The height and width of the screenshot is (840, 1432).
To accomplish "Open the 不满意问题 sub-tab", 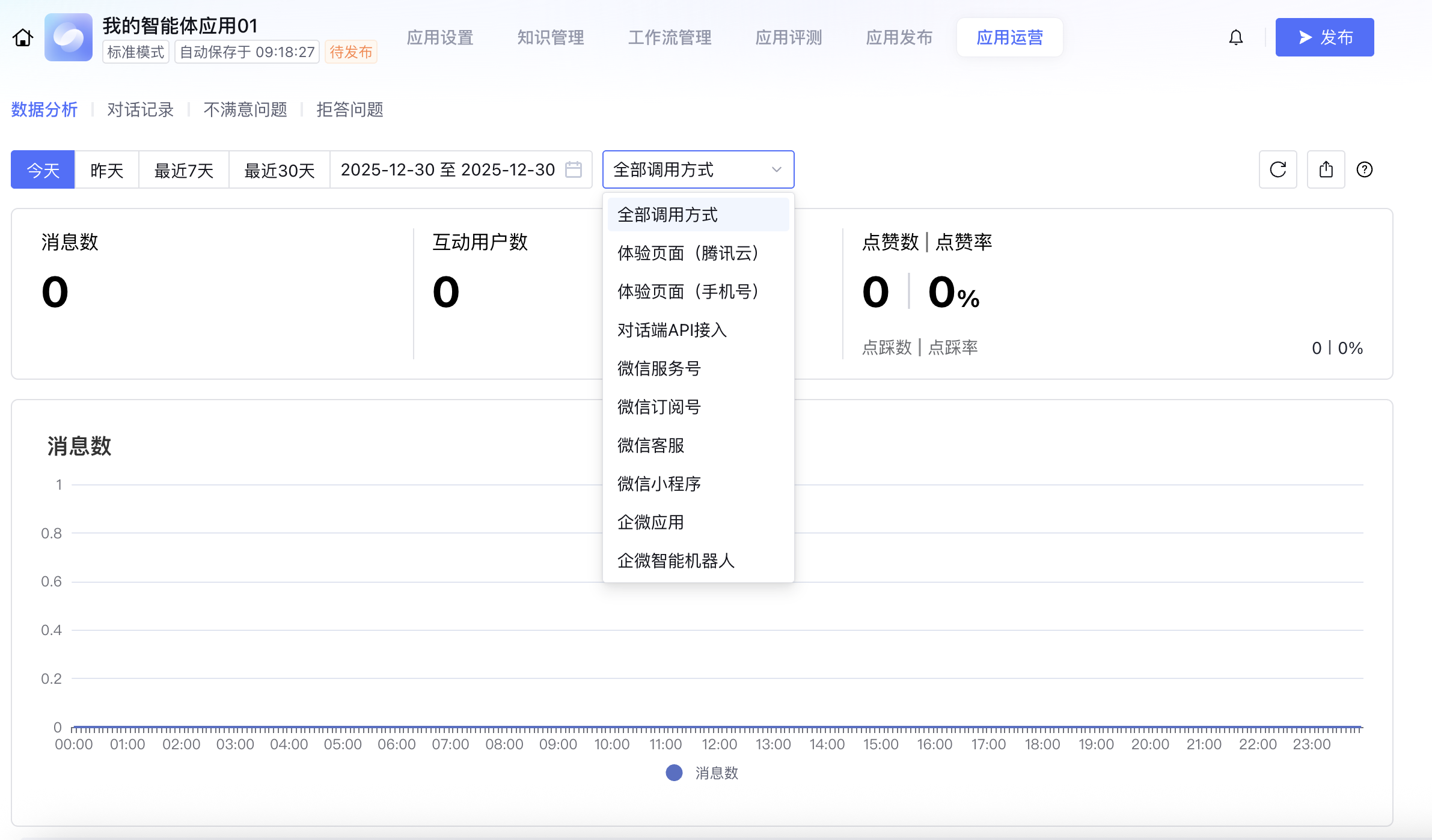I will pos(245,110).
